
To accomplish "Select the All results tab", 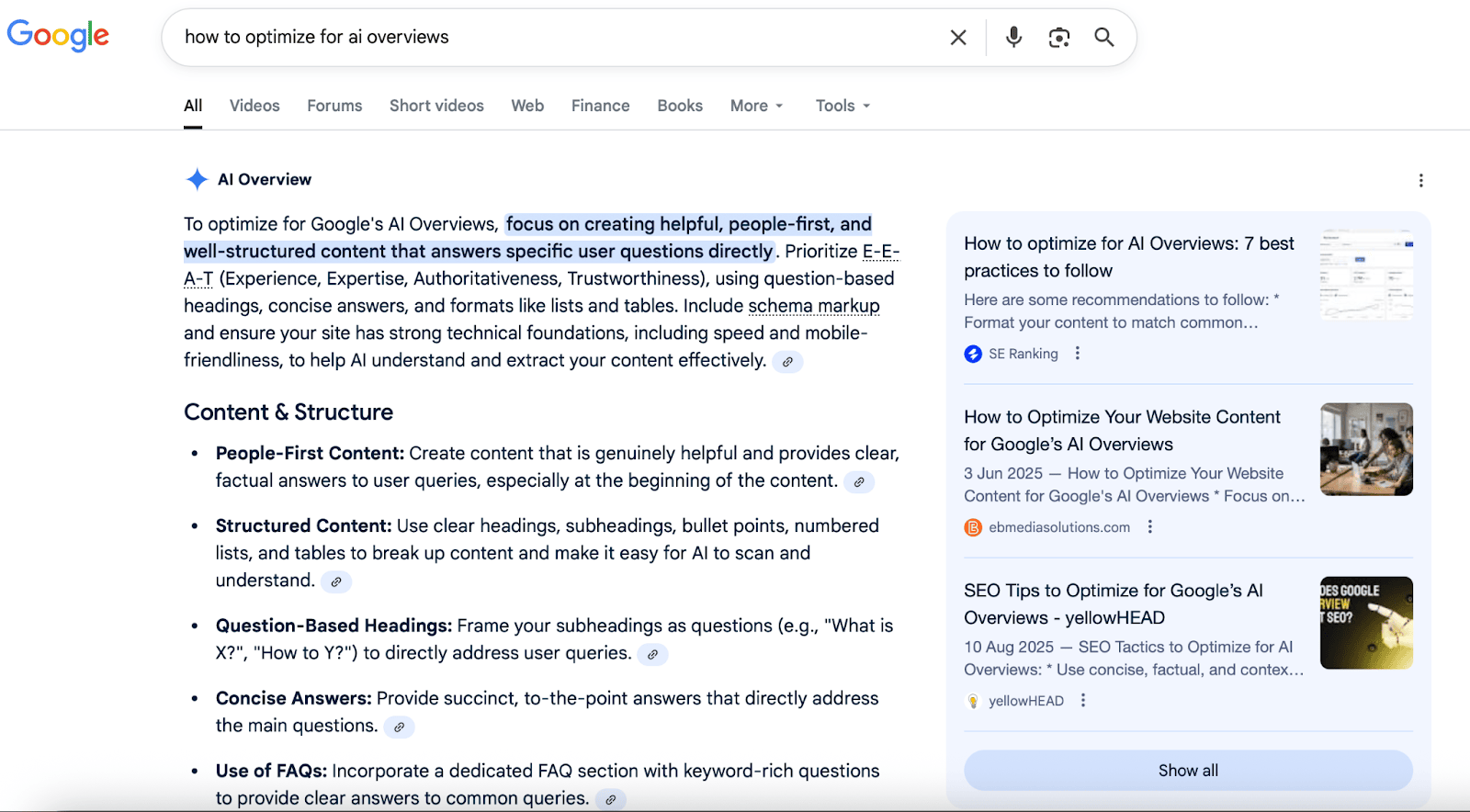I will click(193, 106).
